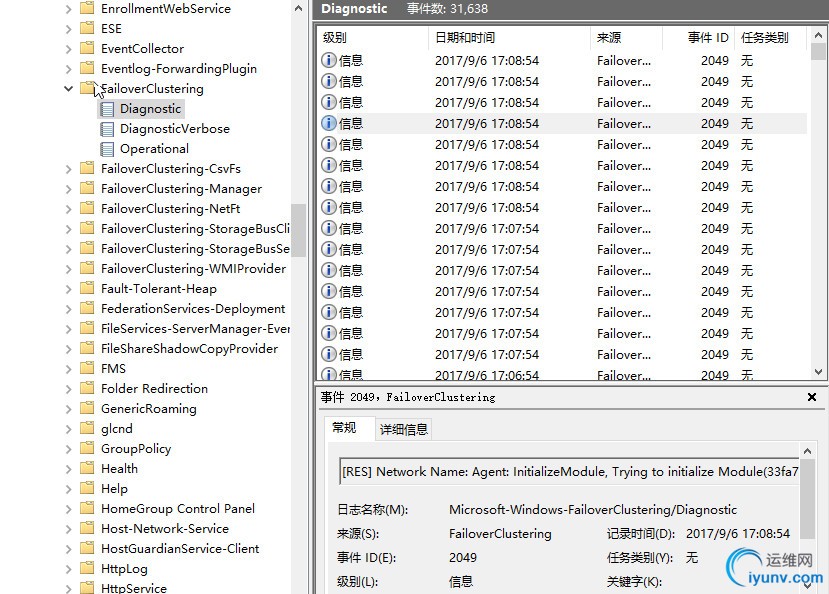The height and width of the screenshot is (594, 829).
Task: Close the event 2049 details pane
Action: (x=812, y=397)
